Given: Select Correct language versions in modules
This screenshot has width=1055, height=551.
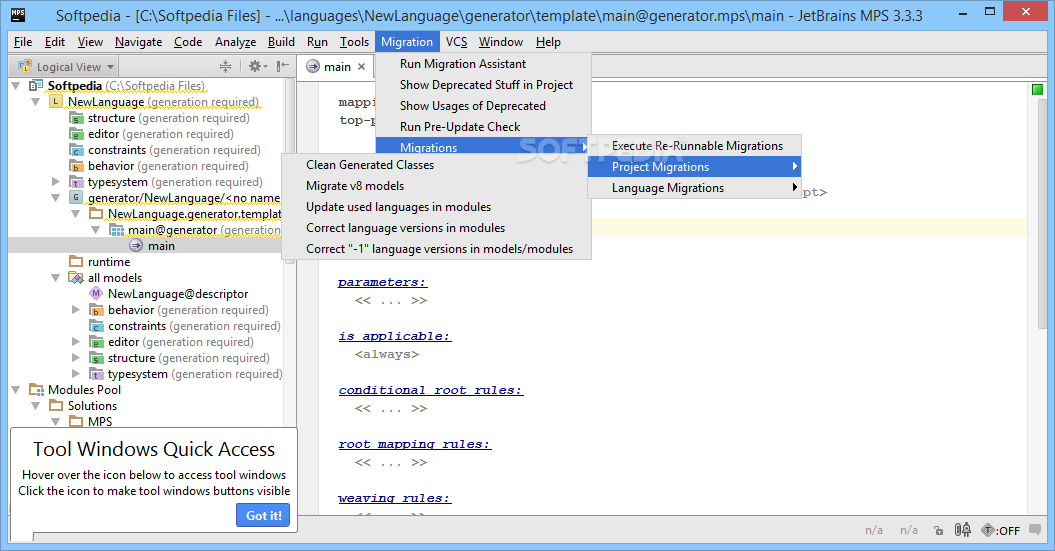Looking at the screenshot, I should tap(436, 227).
